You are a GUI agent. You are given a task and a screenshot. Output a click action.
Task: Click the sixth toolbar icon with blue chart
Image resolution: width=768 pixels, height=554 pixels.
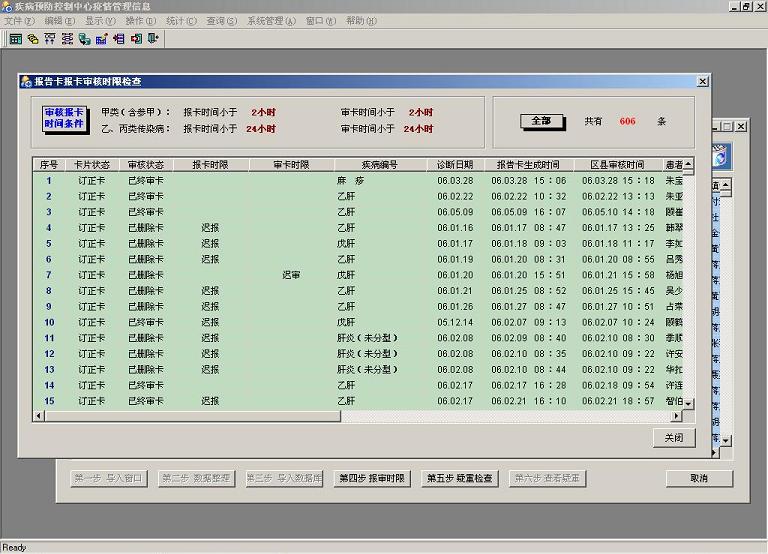pyautogui.click(x=101, y=39)
